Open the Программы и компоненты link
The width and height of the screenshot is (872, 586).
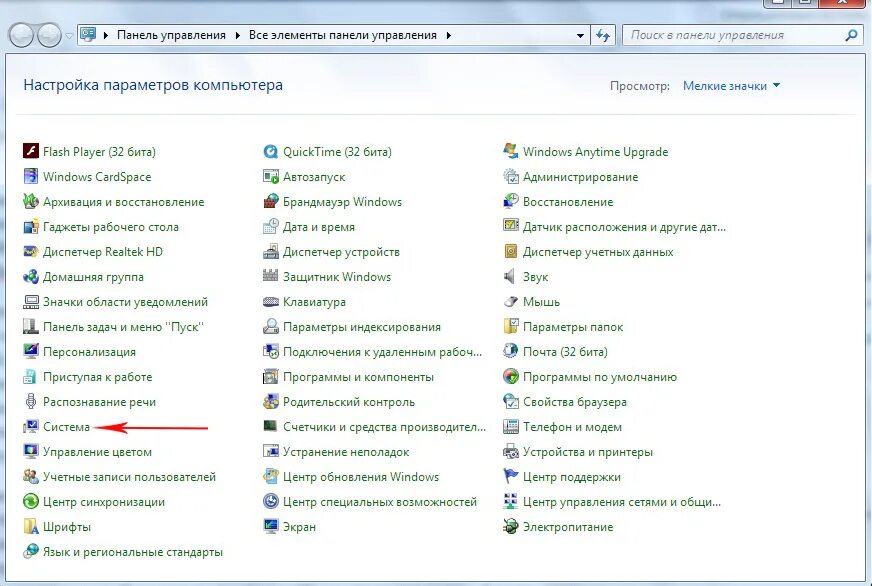pyautogui.click(x=358, y=377)
